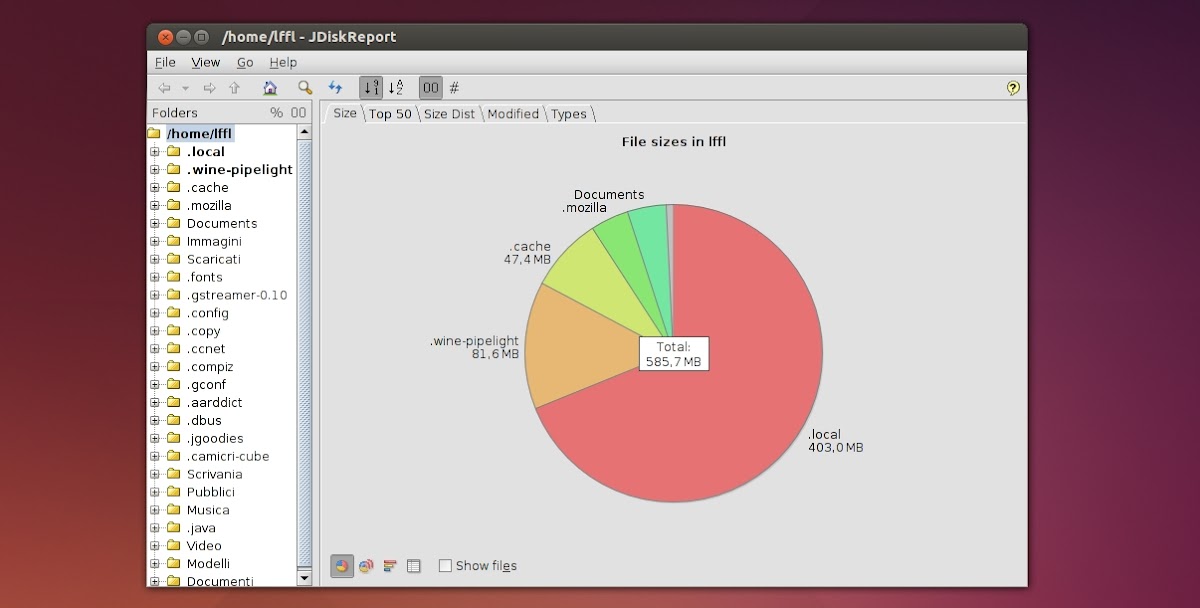Select the Pubblici folder row

pos(211,493)
